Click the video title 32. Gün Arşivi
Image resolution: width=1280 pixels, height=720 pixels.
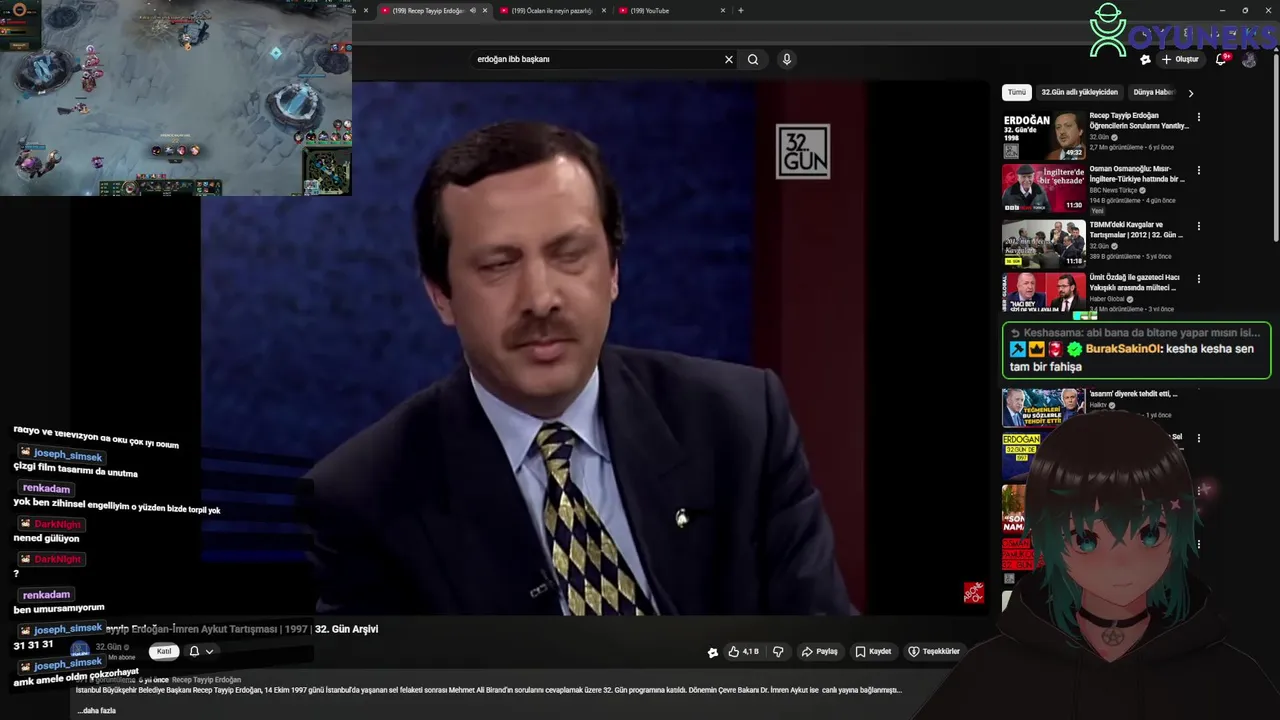(346, 629)
